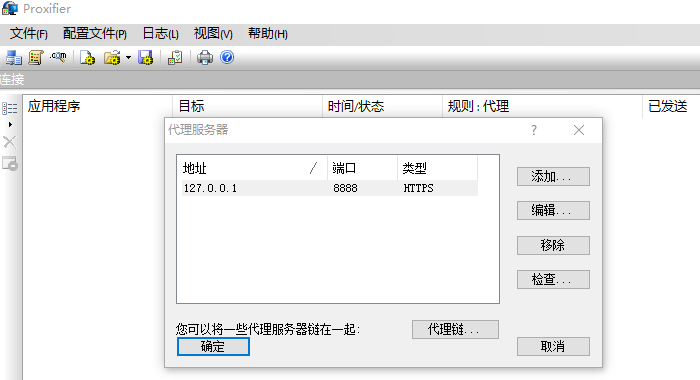The image size is (700, 380).
Task: Open Name Resolution (.com) toolbar icon
Action: (x=58, y=57)
